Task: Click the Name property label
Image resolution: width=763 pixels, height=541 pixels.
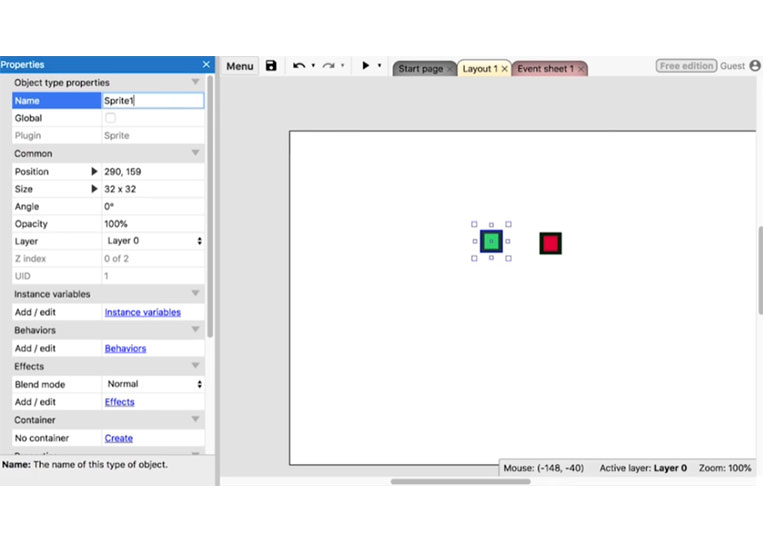Action: coord(56,101)
